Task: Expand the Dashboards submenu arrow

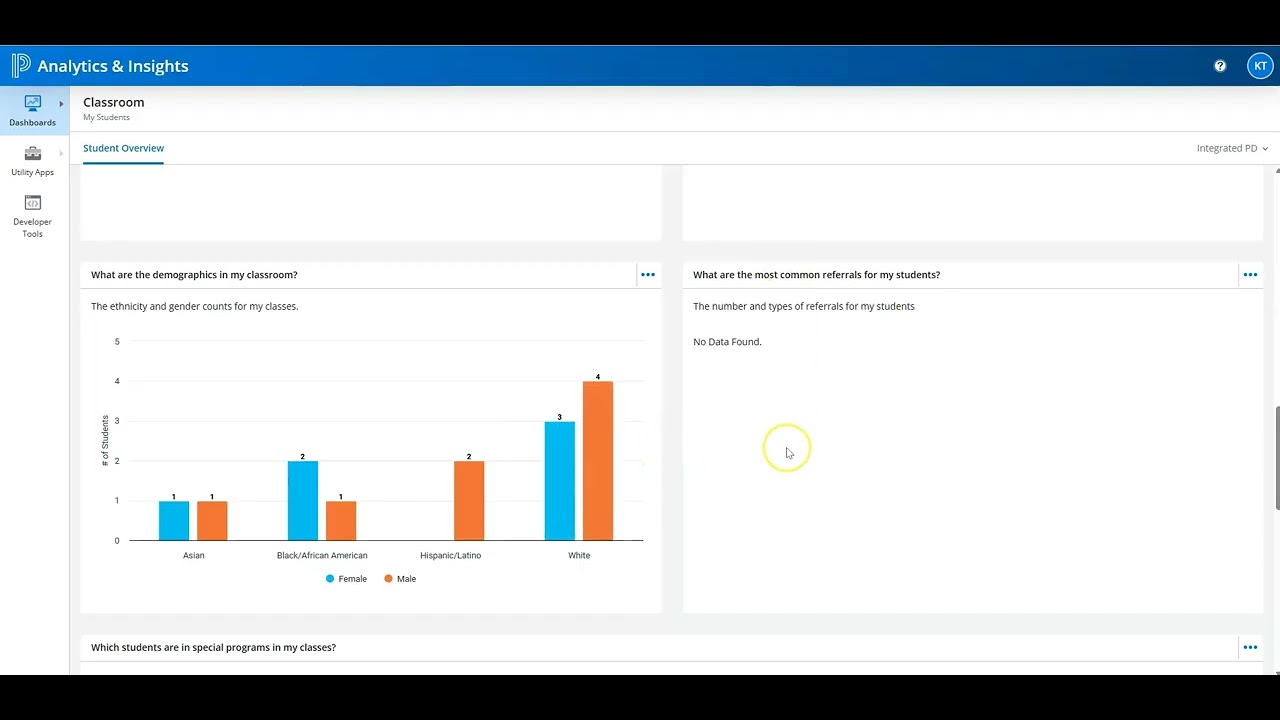Action: (61, 104)
